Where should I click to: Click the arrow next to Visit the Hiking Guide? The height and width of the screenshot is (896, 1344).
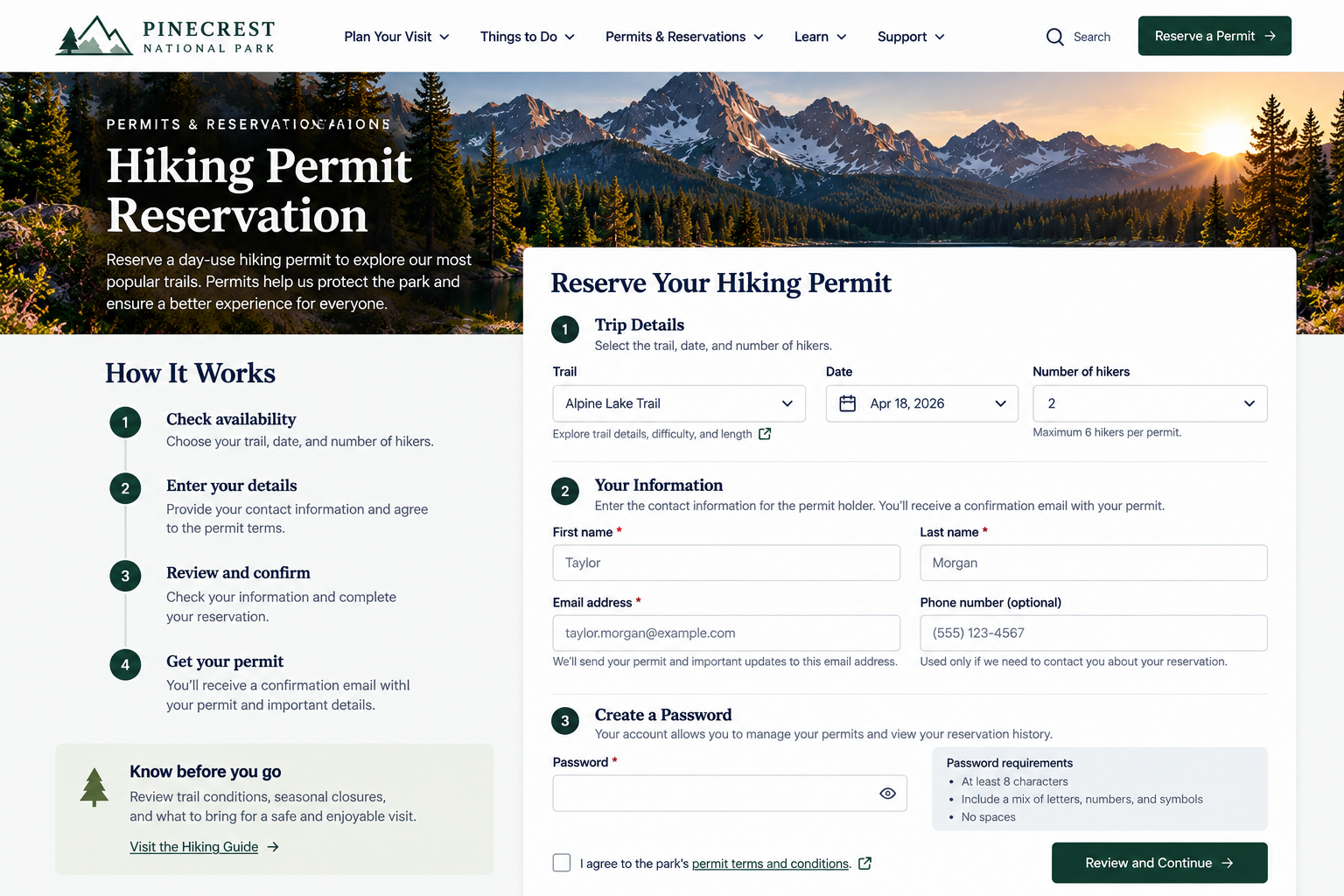coord(273,847)
